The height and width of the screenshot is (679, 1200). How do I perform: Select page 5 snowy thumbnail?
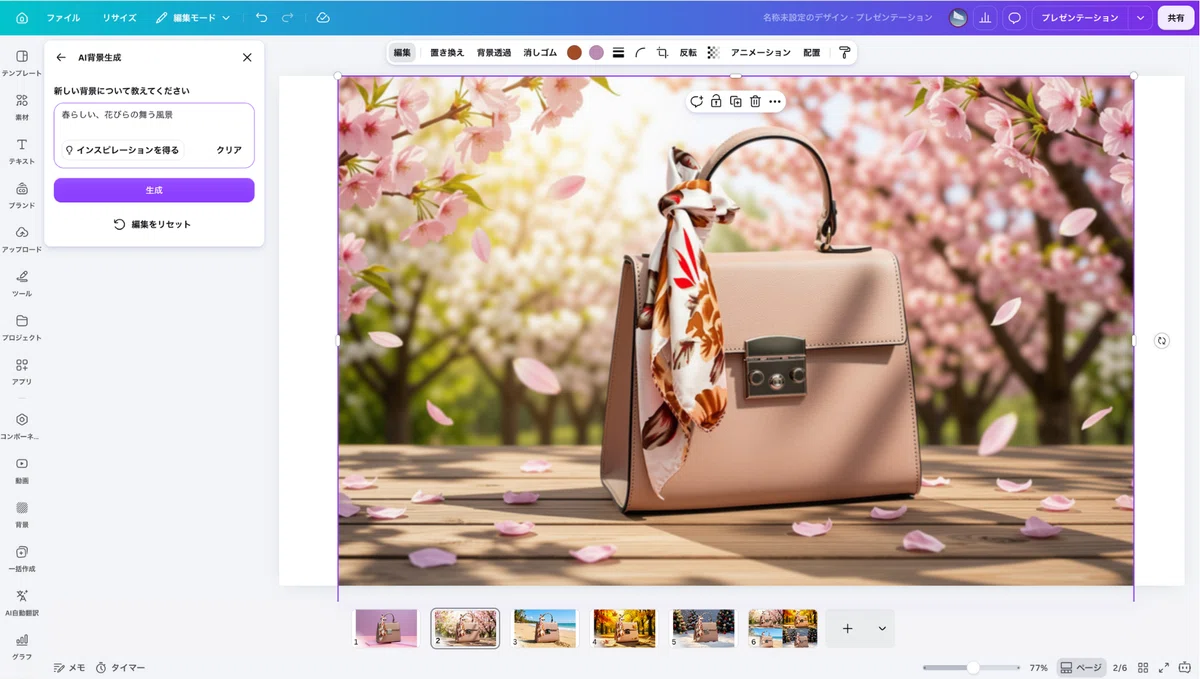pos(703,628)
